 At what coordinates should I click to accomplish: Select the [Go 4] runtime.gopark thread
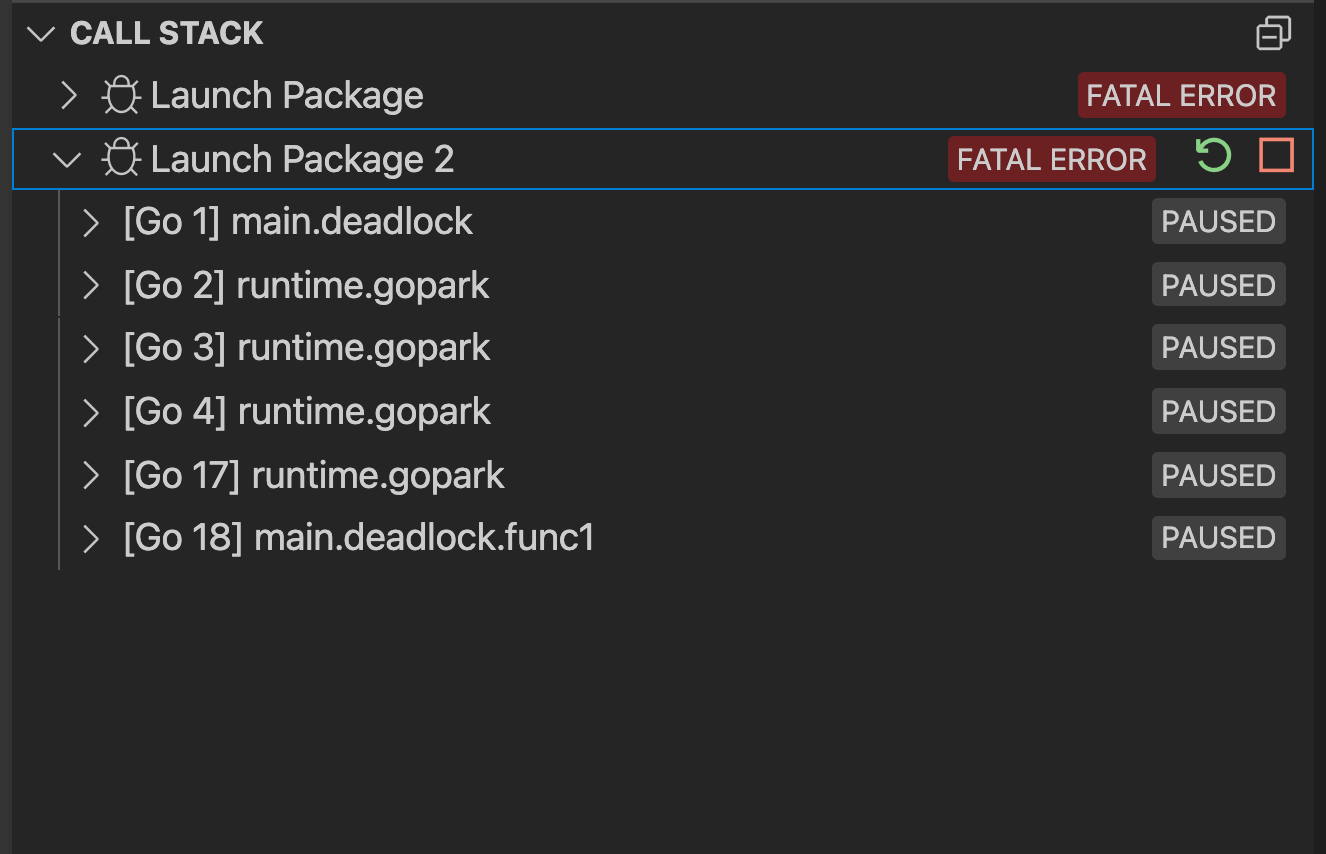(307, 412)
